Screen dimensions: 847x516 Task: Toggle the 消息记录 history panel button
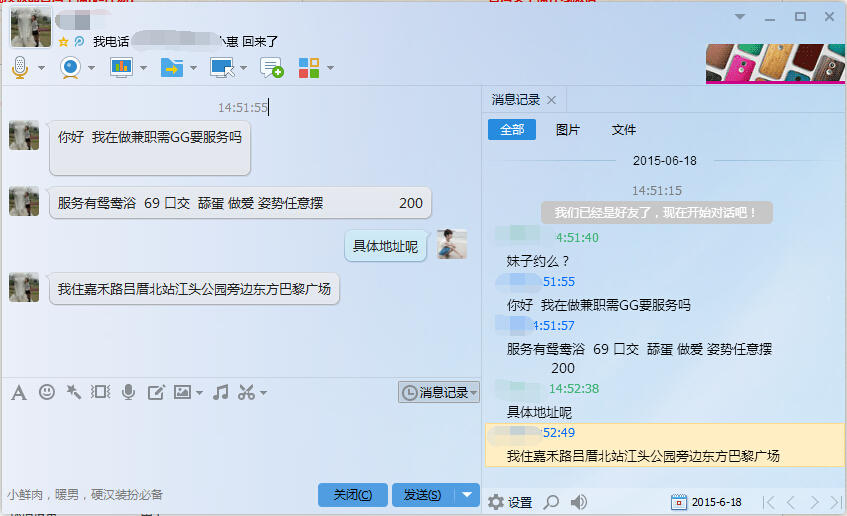point(438,393)
